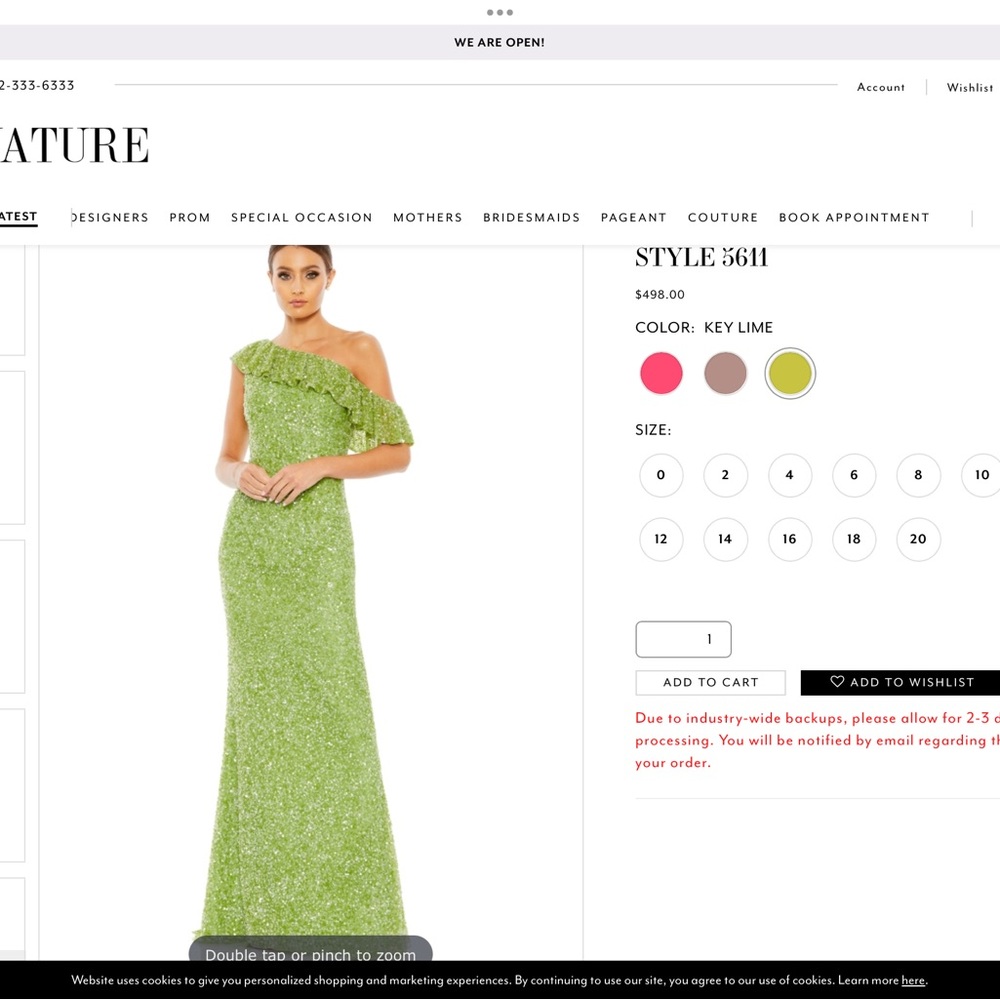Open the COUTURE menu
The image size is (1000, 1000).
coord(723,217)
